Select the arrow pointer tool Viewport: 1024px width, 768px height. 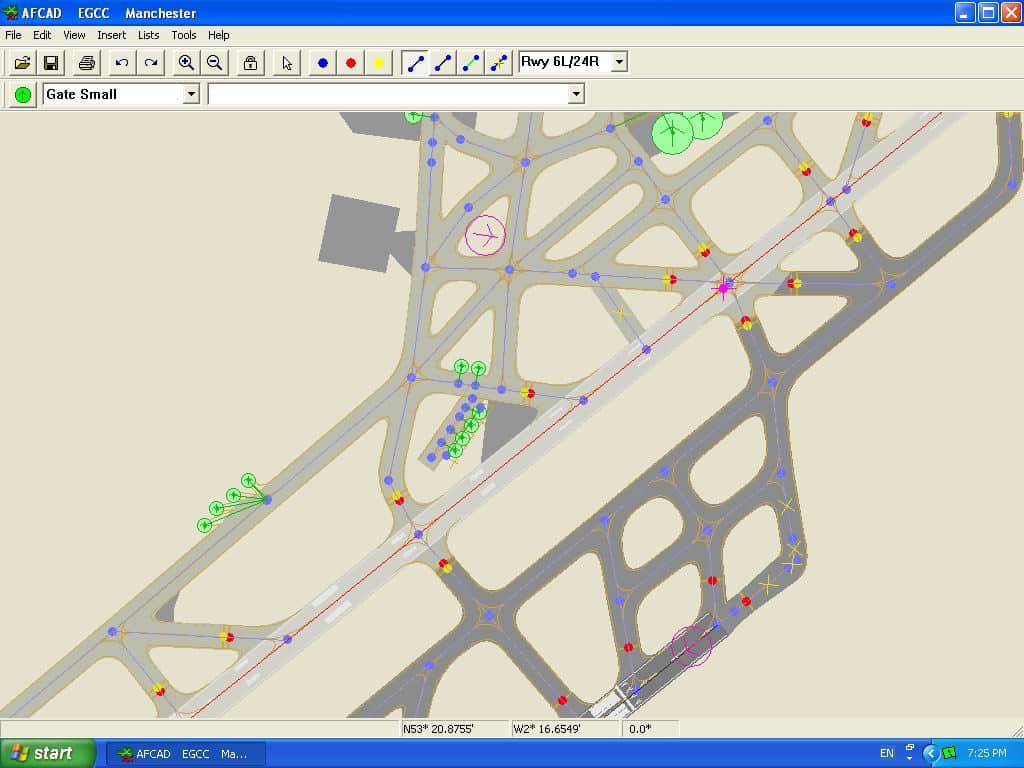(287, 63)
